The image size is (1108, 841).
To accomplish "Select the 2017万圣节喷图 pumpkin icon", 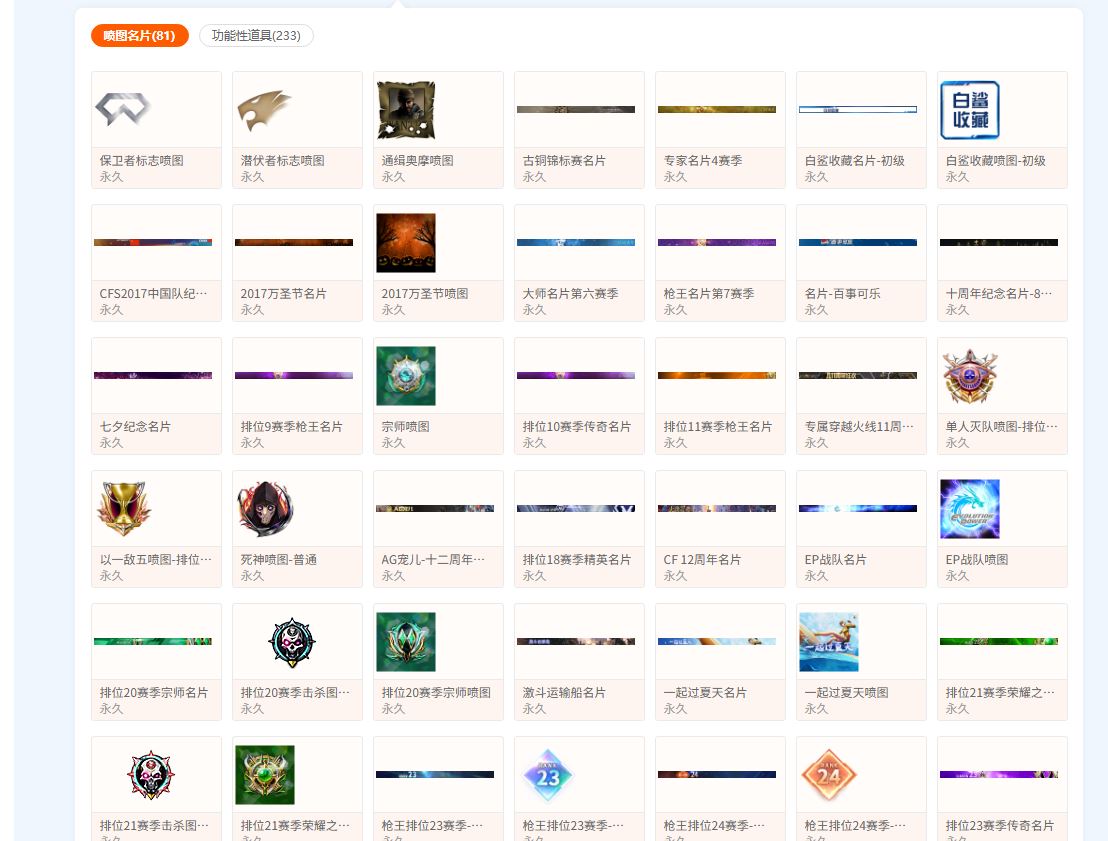I will pos(406,243).
